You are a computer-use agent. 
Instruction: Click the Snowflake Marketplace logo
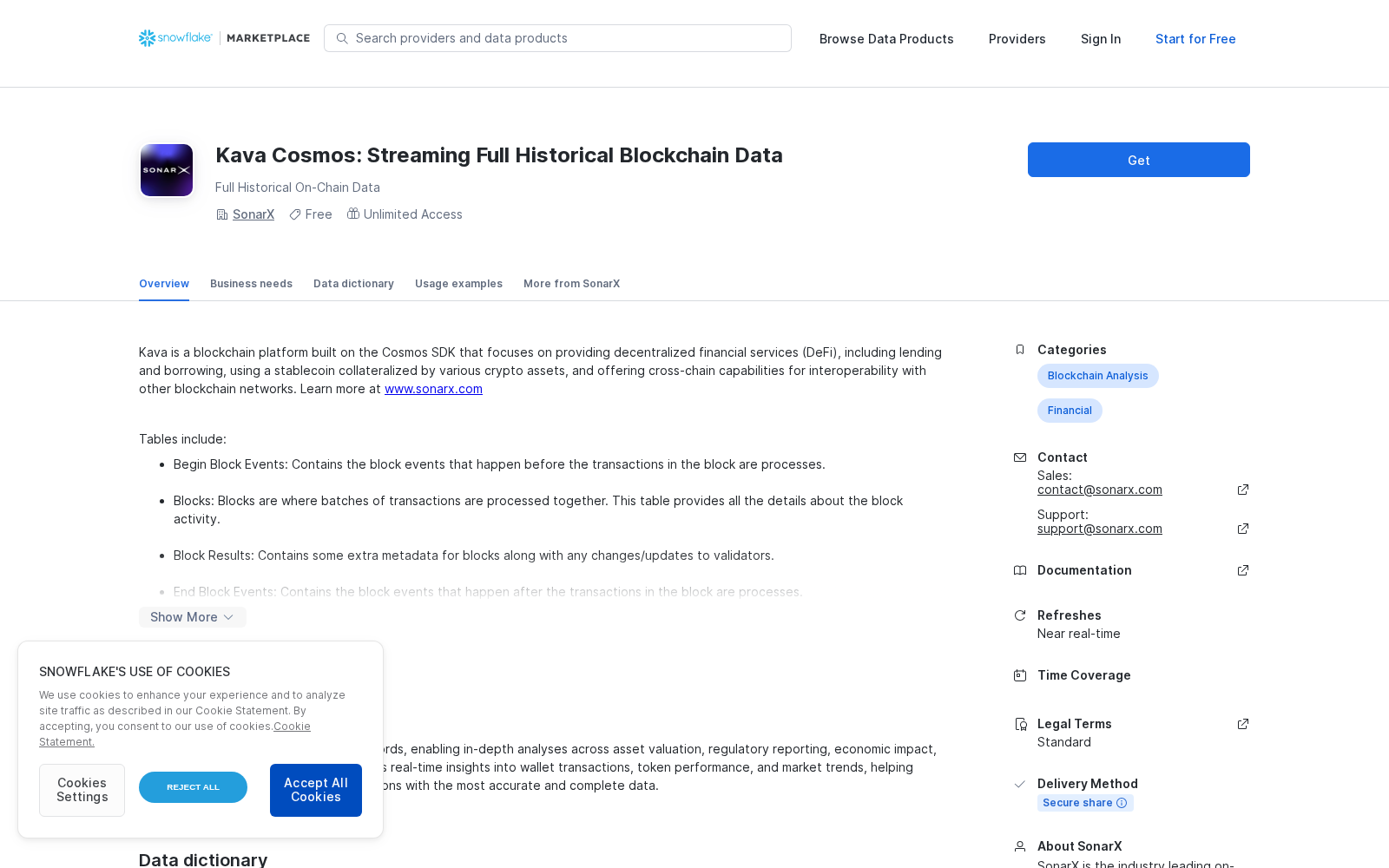(224, 38)
